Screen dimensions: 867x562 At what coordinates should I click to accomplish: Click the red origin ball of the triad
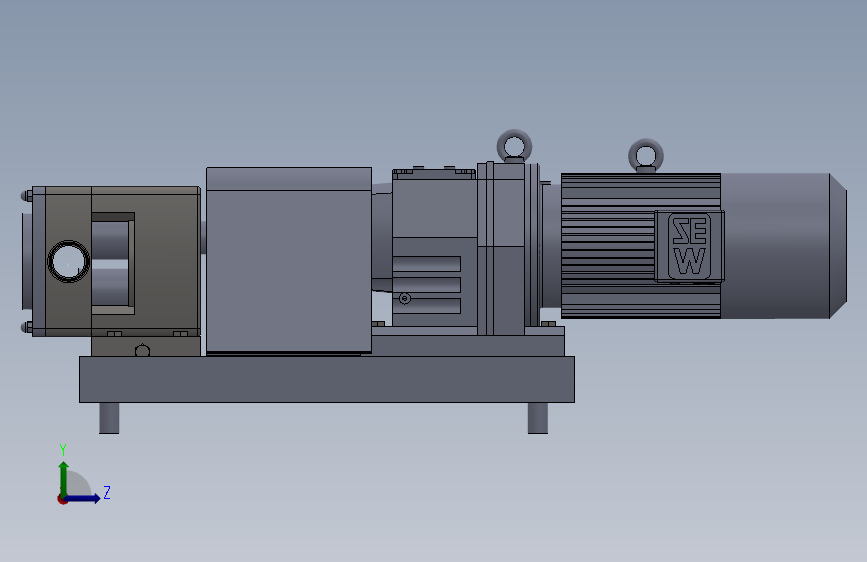tap(62, 499)
